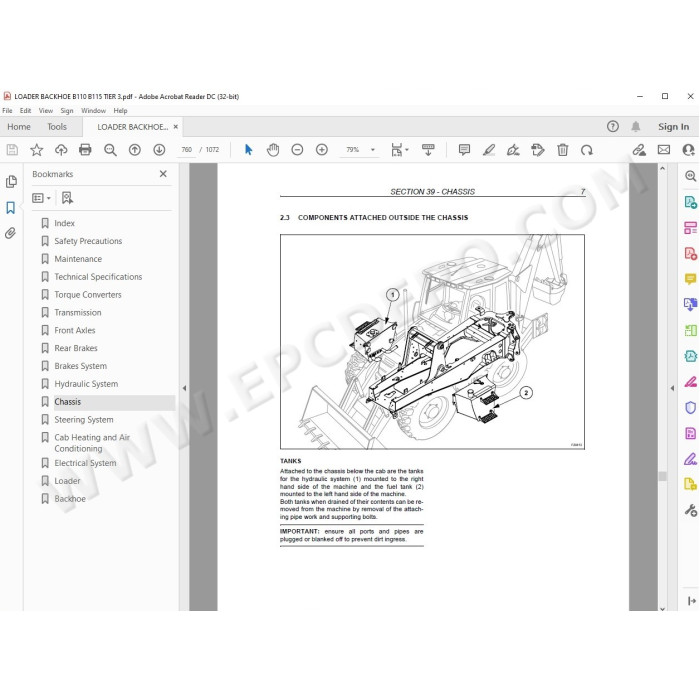
Task: Close the Bookmarks panel
Action: 163,174
